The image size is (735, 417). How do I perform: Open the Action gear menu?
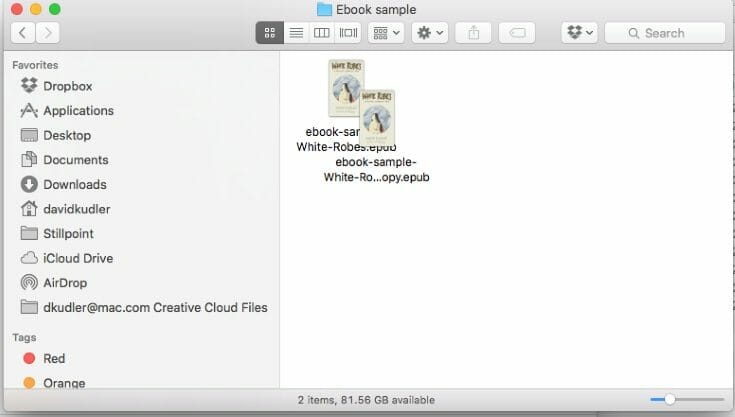(x=431, y=33)
